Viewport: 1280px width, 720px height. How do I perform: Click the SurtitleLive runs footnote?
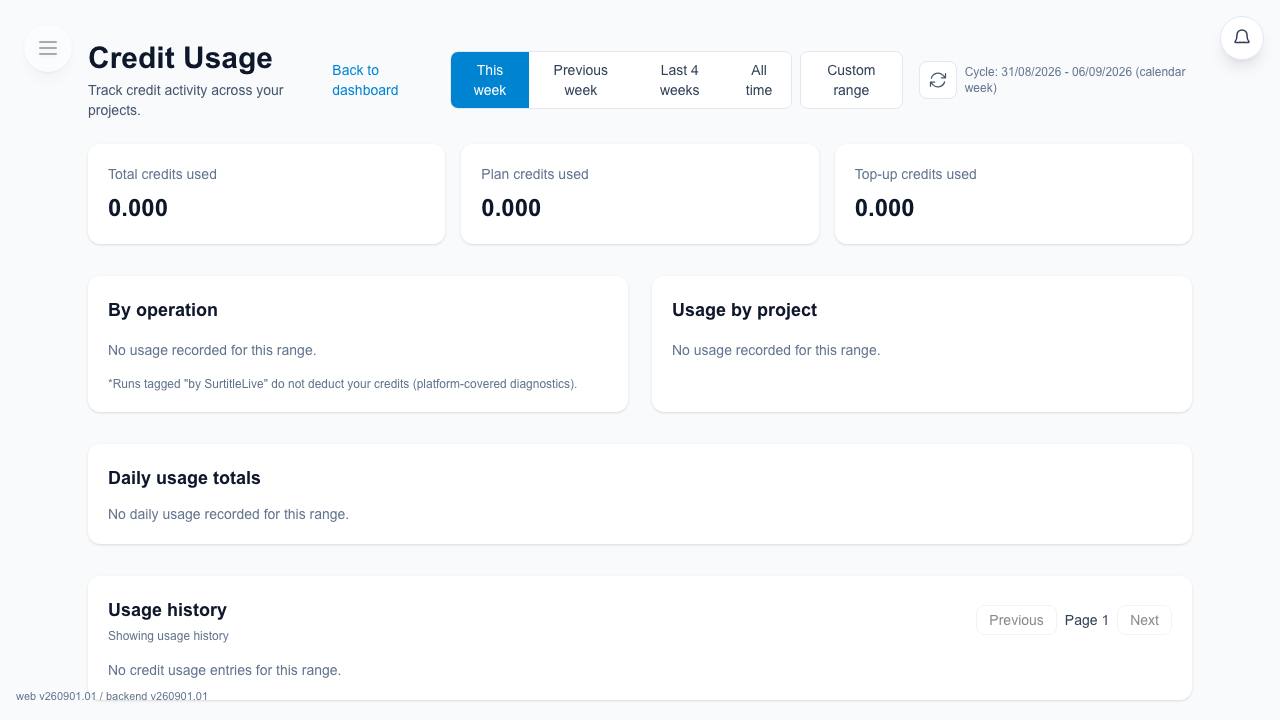click(342, 383)
